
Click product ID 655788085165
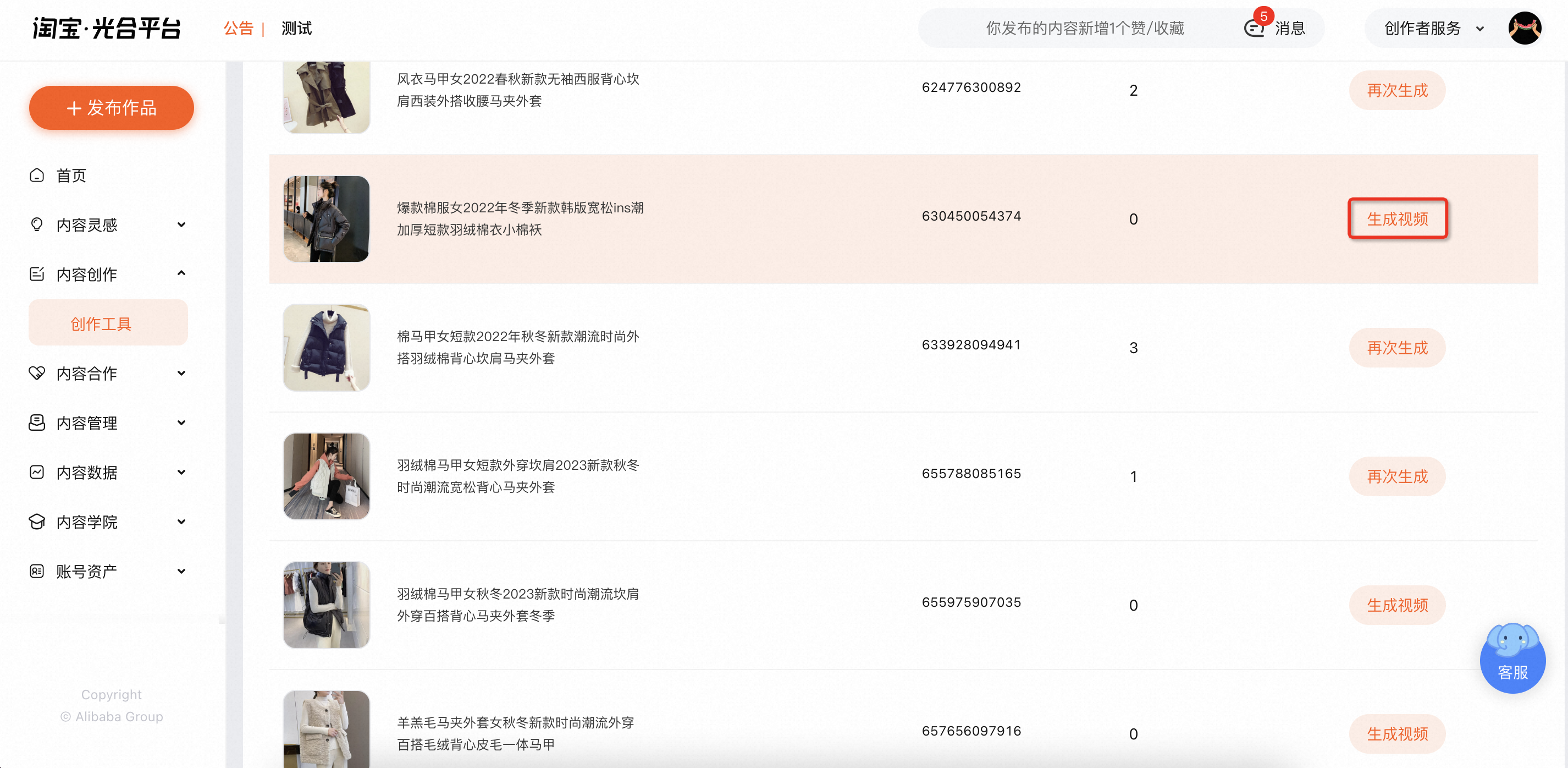click(971, 473)
